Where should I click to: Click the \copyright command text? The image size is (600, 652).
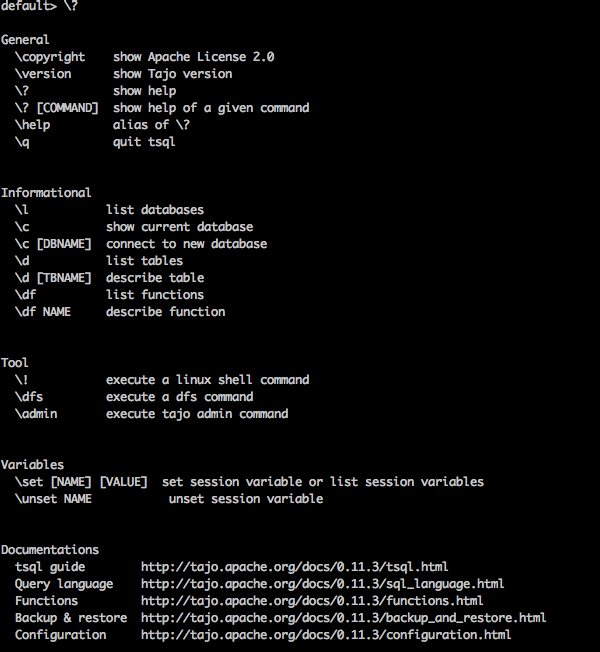click(50, 57)
